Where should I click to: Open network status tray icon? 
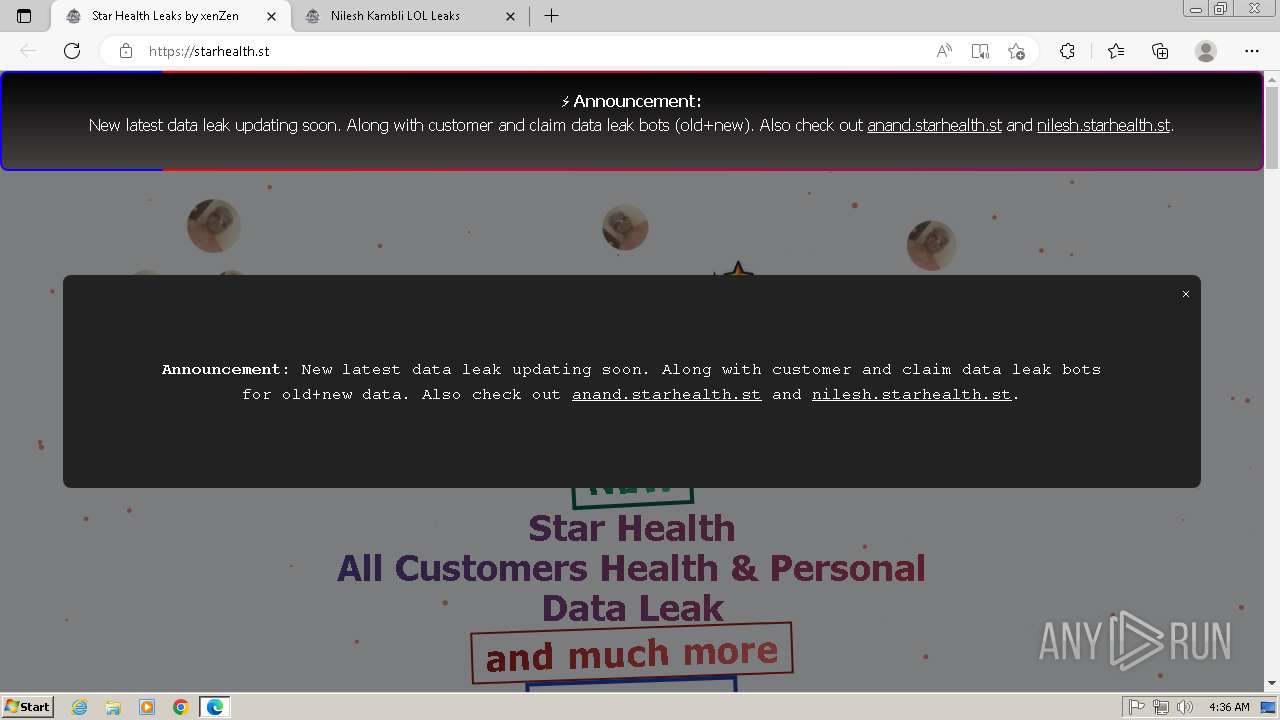click(1161, 707)
